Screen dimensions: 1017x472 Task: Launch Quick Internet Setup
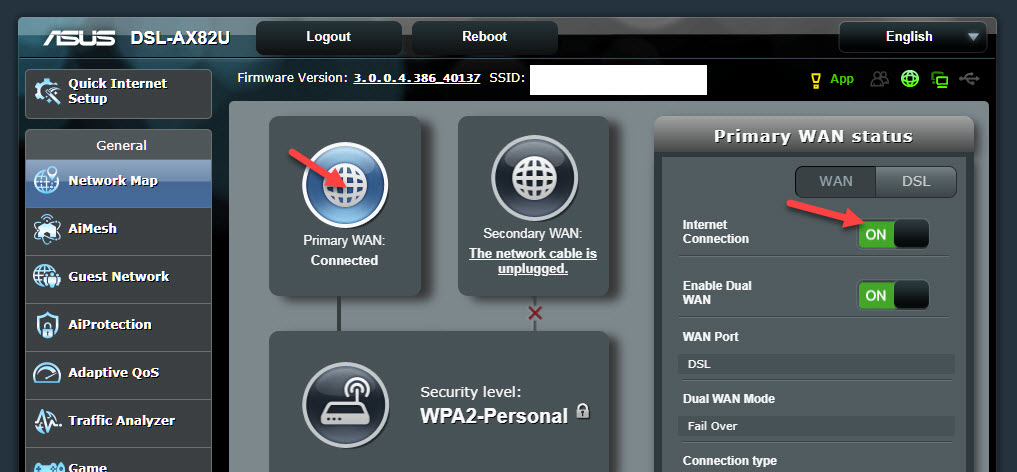tap(119, 94)
